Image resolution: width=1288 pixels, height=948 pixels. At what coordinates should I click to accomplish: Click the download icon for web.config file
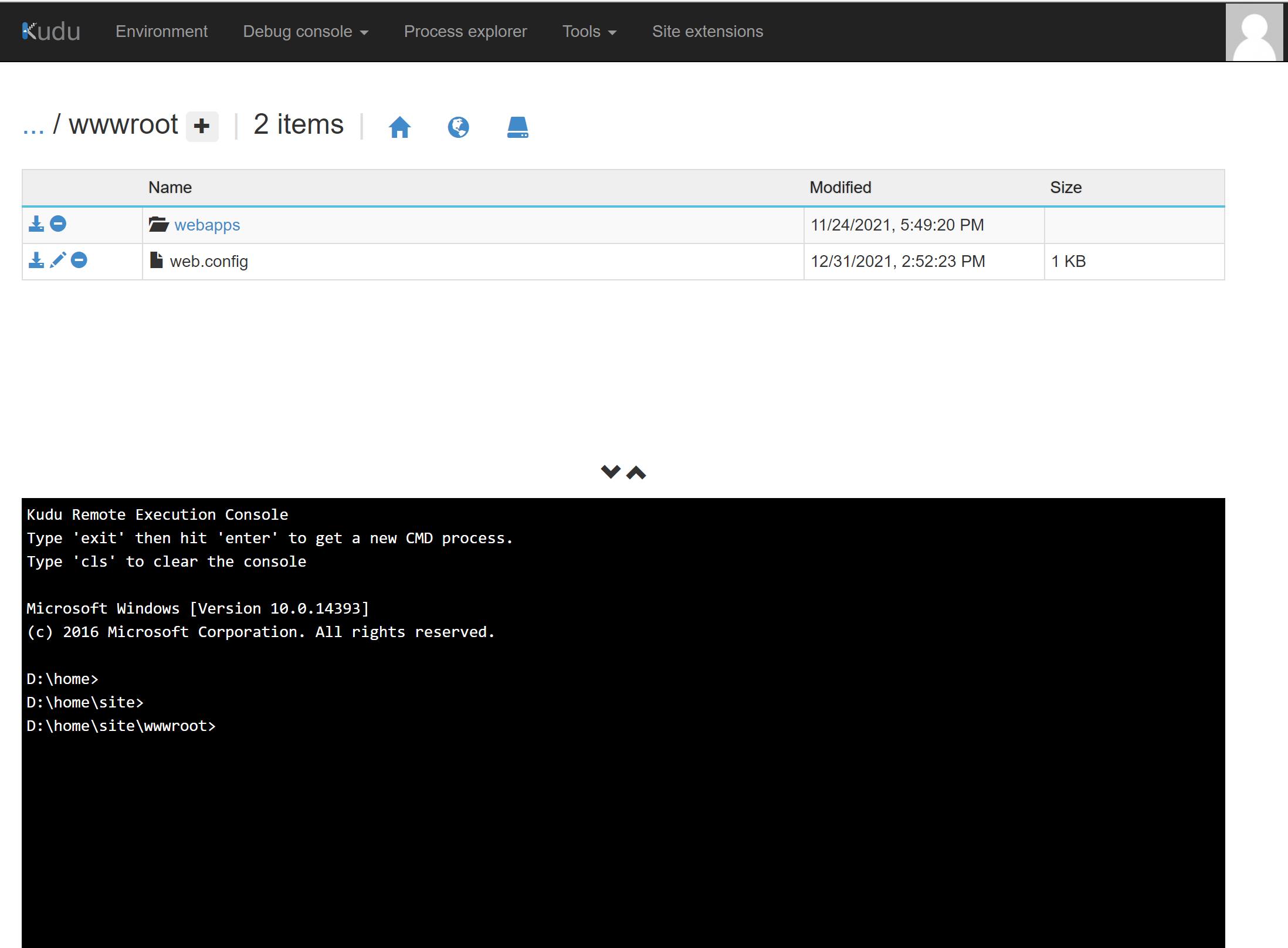click(x=36, y=261)
